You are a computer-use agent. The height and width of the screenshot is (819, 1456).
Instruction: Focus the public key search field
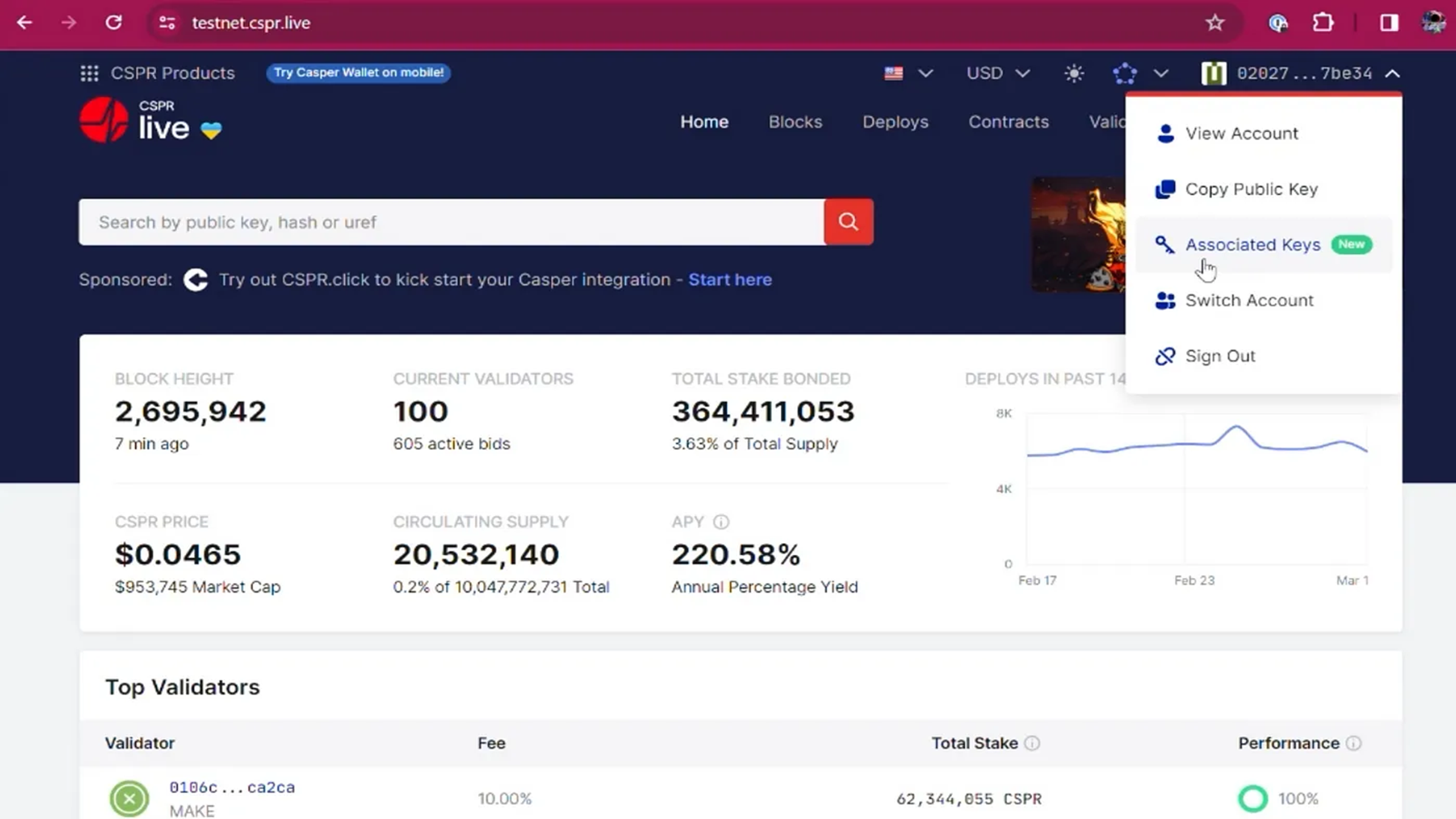[x=451, y=222]
